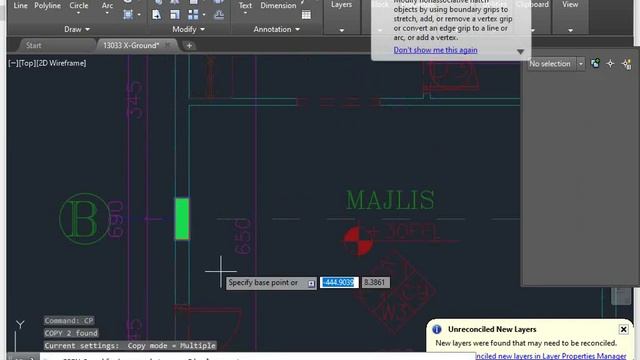Open the unreconciled layers link in Layer Properties Manager
640x360 pixels.
pyautogui.click(x=551, y=356)
